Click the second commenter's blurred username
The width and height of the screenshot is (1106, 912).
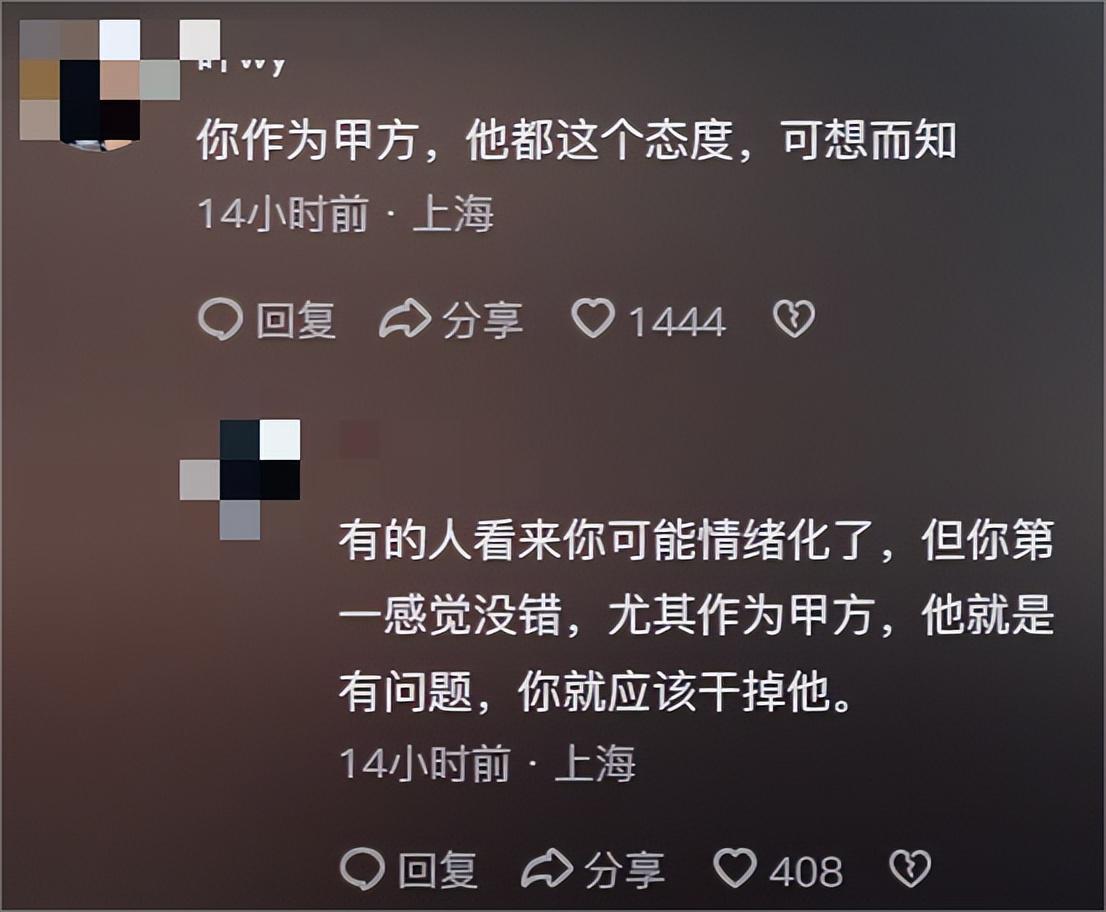[x=360, y=439]
